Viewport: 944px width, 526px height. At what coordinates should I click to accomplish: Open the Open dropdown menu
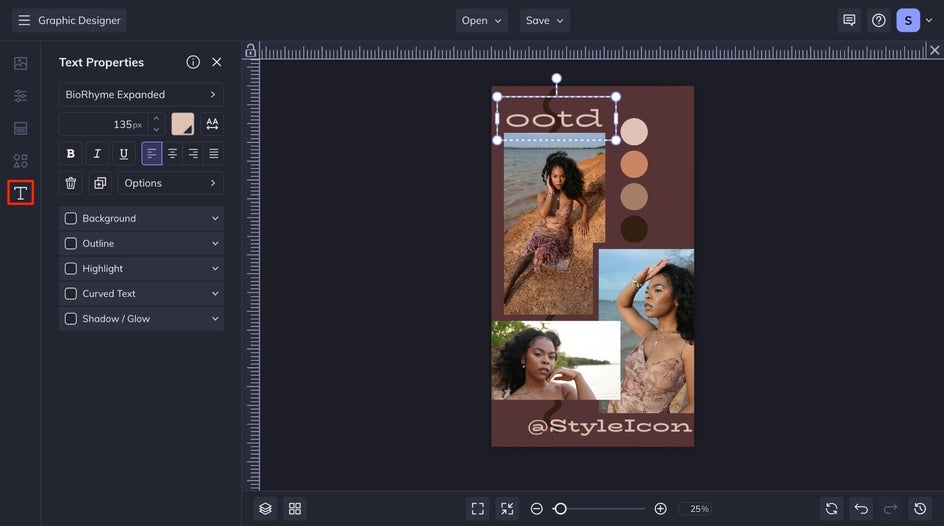pos(482,20)
